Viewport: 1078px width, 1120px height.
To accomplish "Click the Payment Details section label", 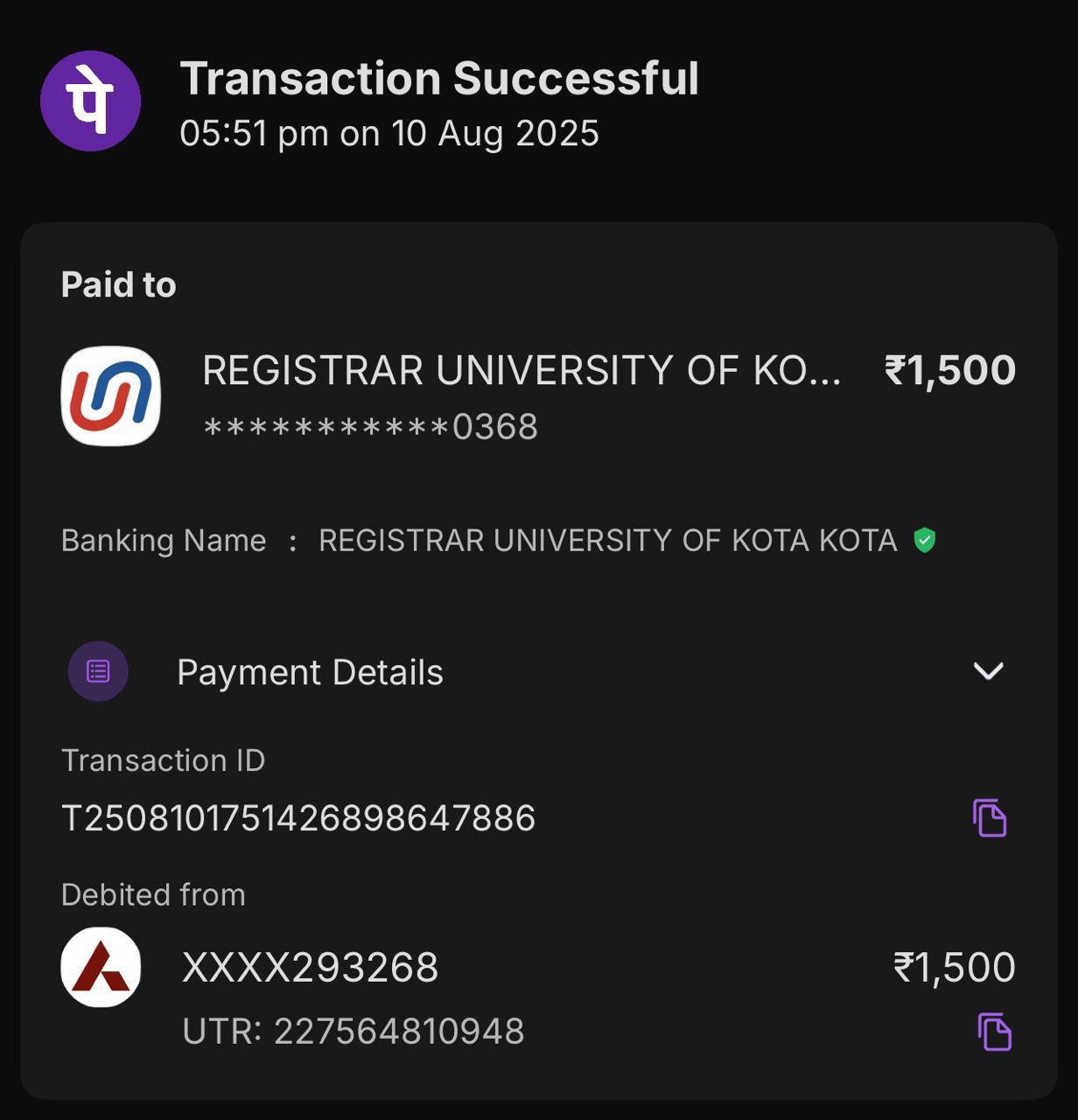I will coord(310,672).
